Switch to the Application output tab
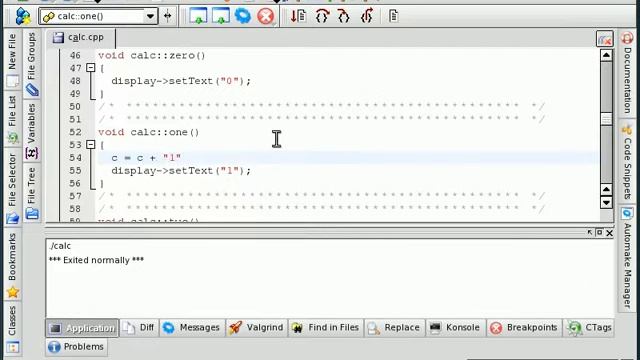The image size is (640, 360). pyautogui.click(x=82, y=328)
